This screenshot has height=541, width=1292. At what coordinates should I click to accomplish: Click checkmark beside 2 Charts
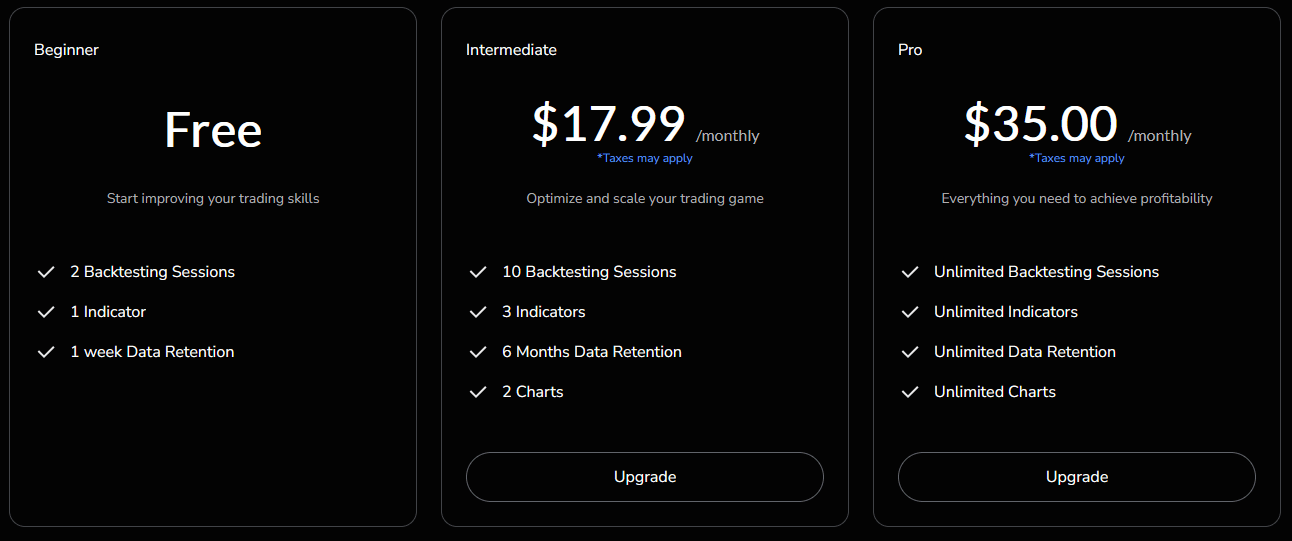478,392
